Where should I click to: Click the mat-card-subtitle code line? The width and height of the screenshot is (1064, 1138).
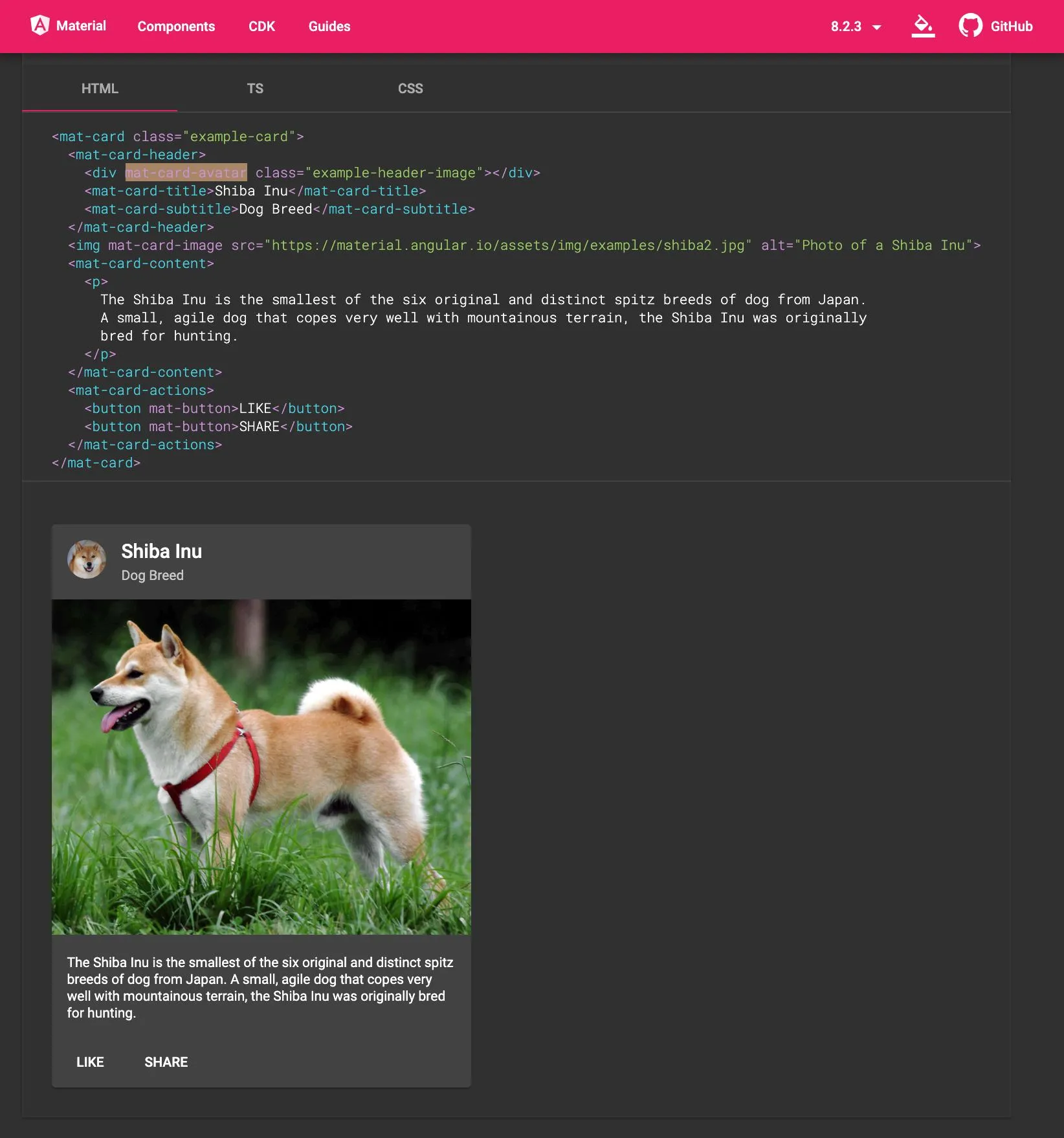pos(280,209)
